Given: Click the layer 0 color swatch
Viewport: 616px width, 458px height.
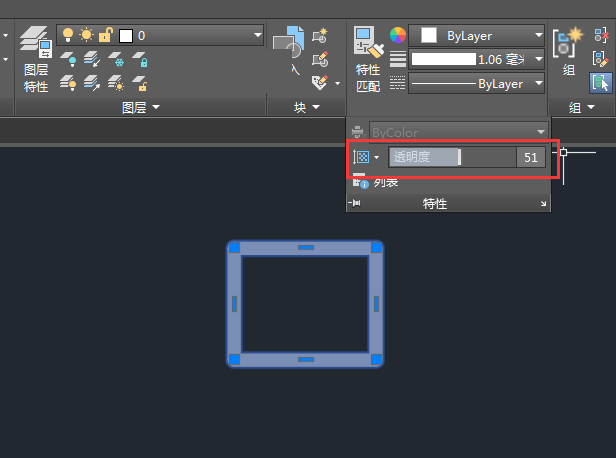Looking at the screenshot, I should pyautogui.click(x=126, y=35).
